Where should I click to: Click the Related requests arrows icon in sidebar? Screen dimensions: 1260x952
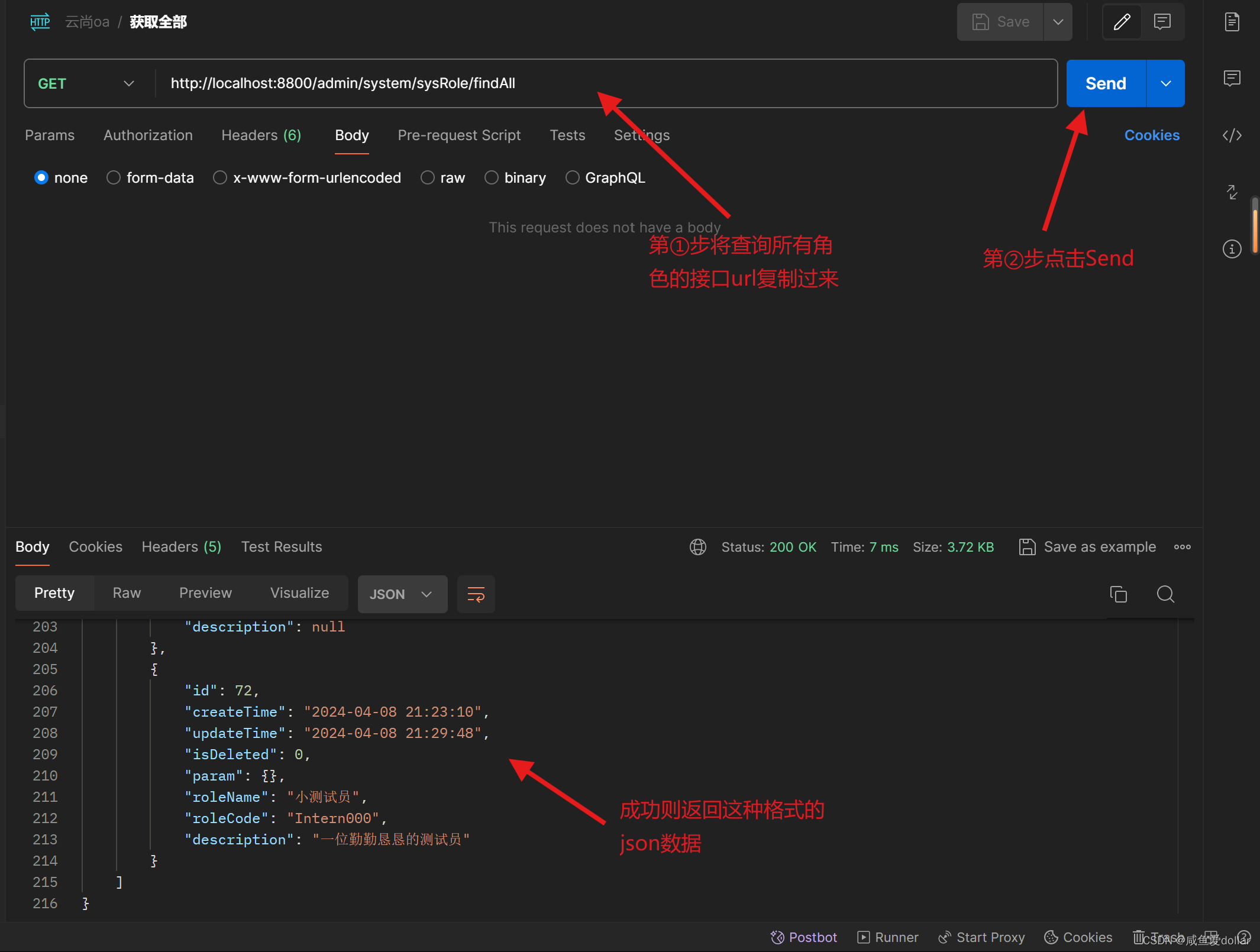[x=1232, y=192]
